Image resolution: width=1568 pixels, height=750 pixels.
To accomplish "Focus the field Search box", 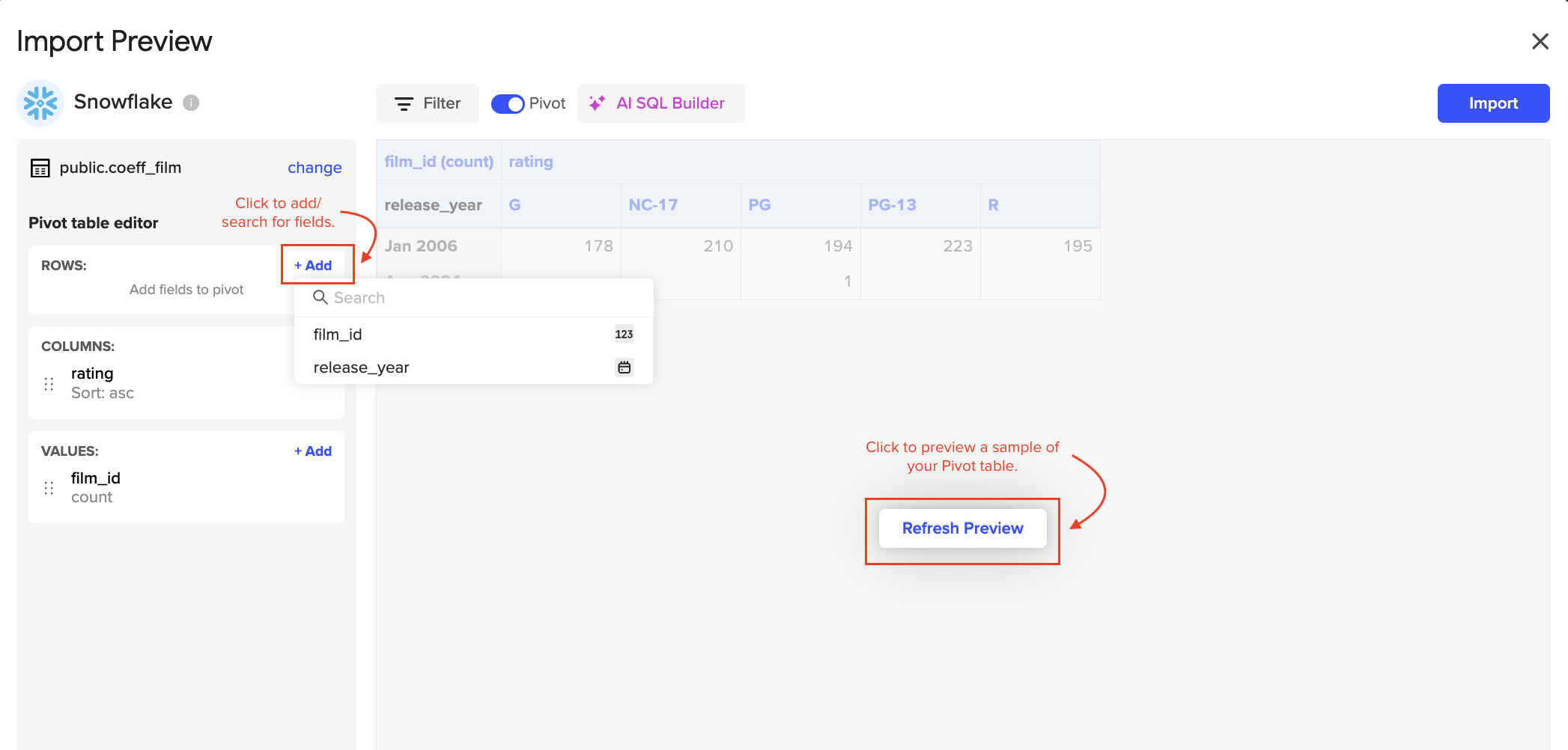I will pos(474,298).
